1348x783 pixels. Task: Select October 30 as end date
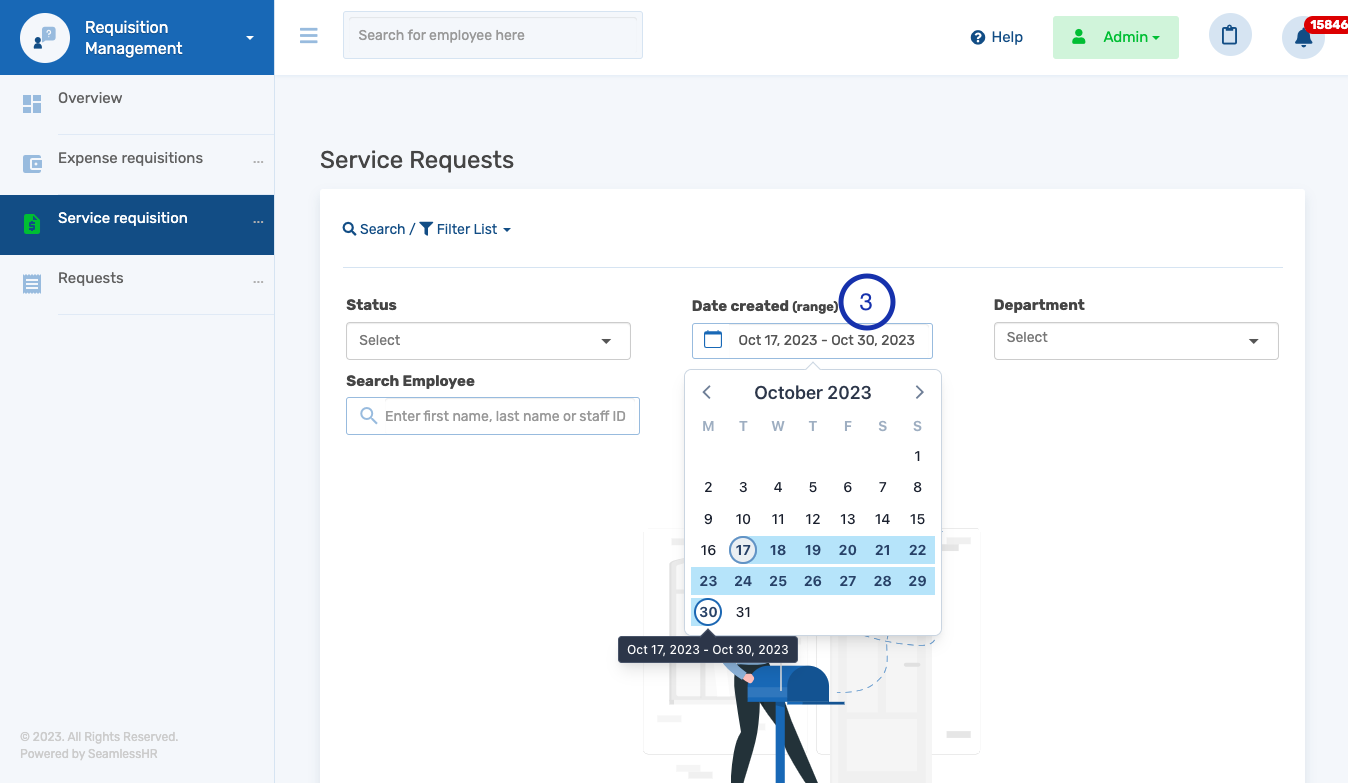(x=707, y=611)
